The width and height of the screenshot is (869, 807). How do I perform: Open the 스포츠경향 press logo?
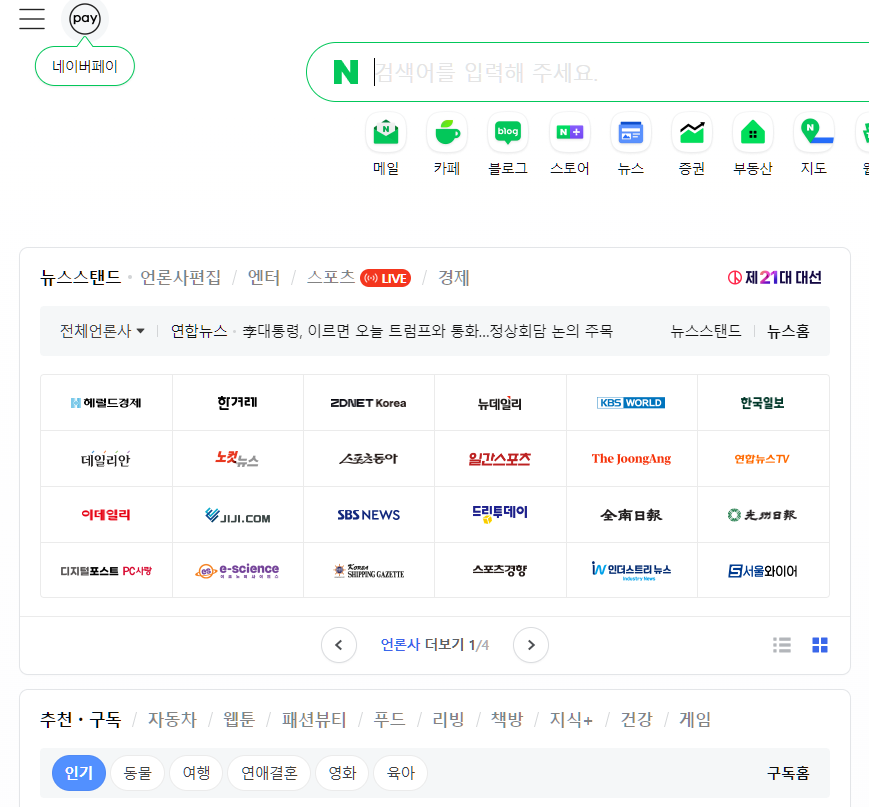tap(500, 570)
